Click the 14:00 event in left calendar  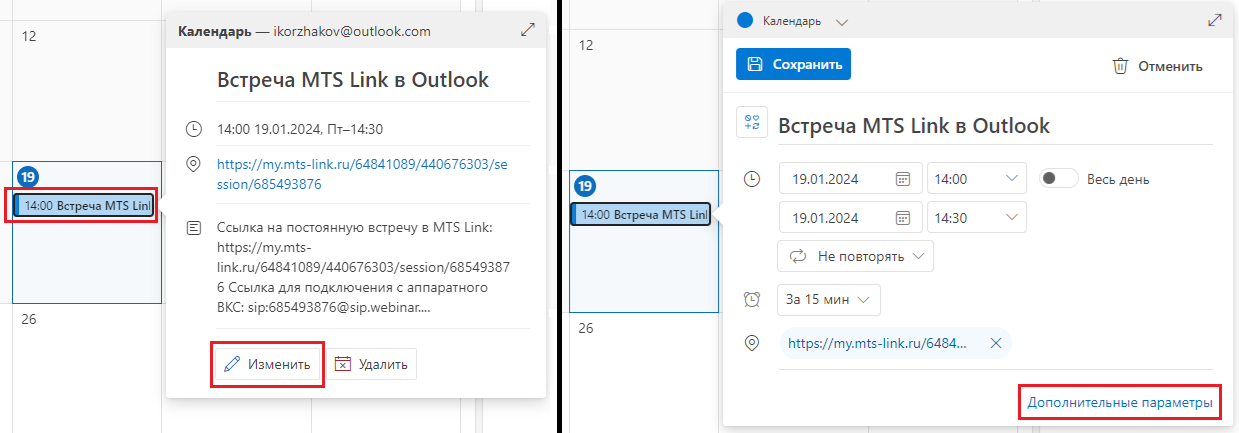click(x=83, y=205)
